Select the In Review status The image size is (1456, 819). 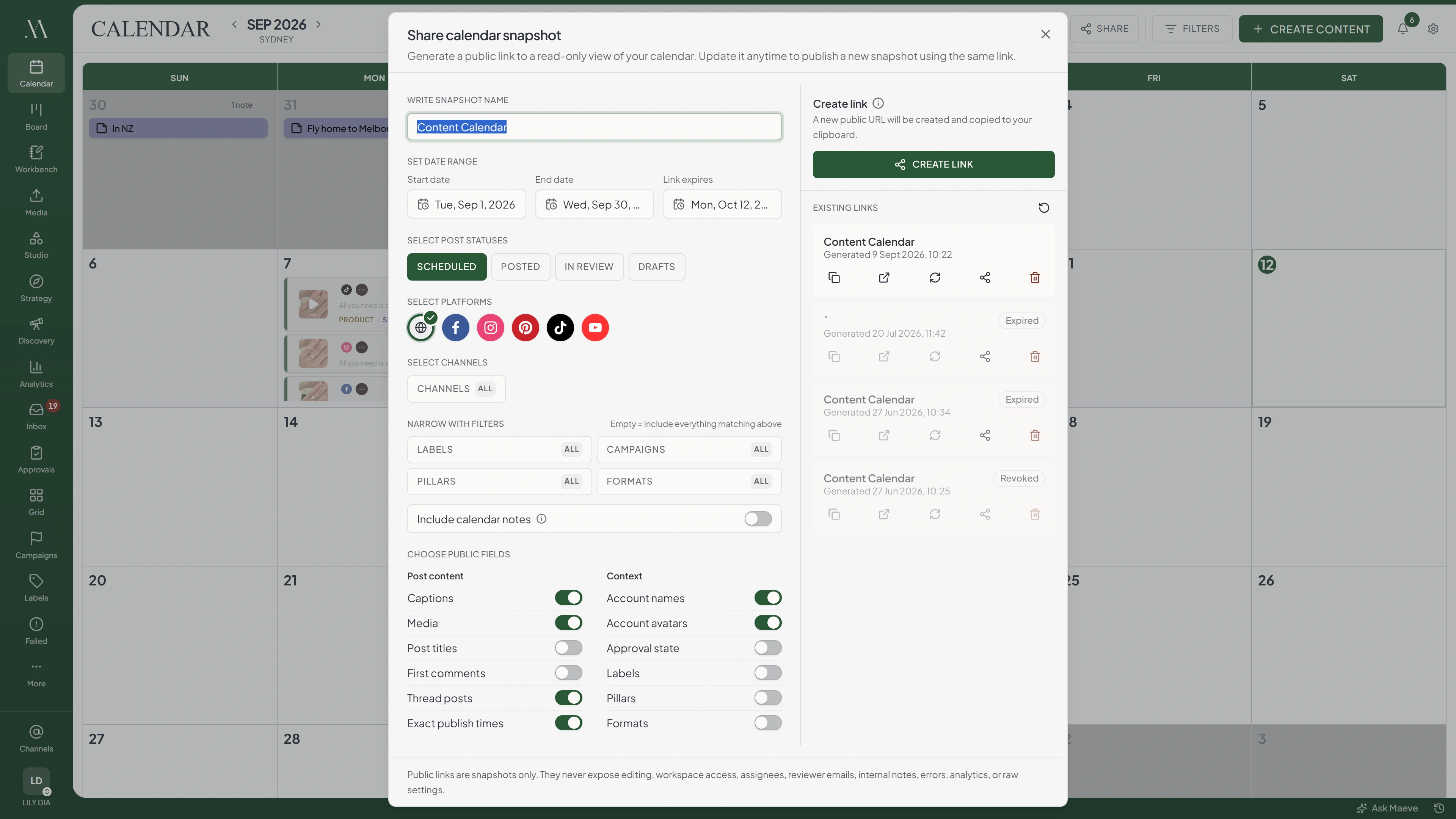click(x=589, y=267)
